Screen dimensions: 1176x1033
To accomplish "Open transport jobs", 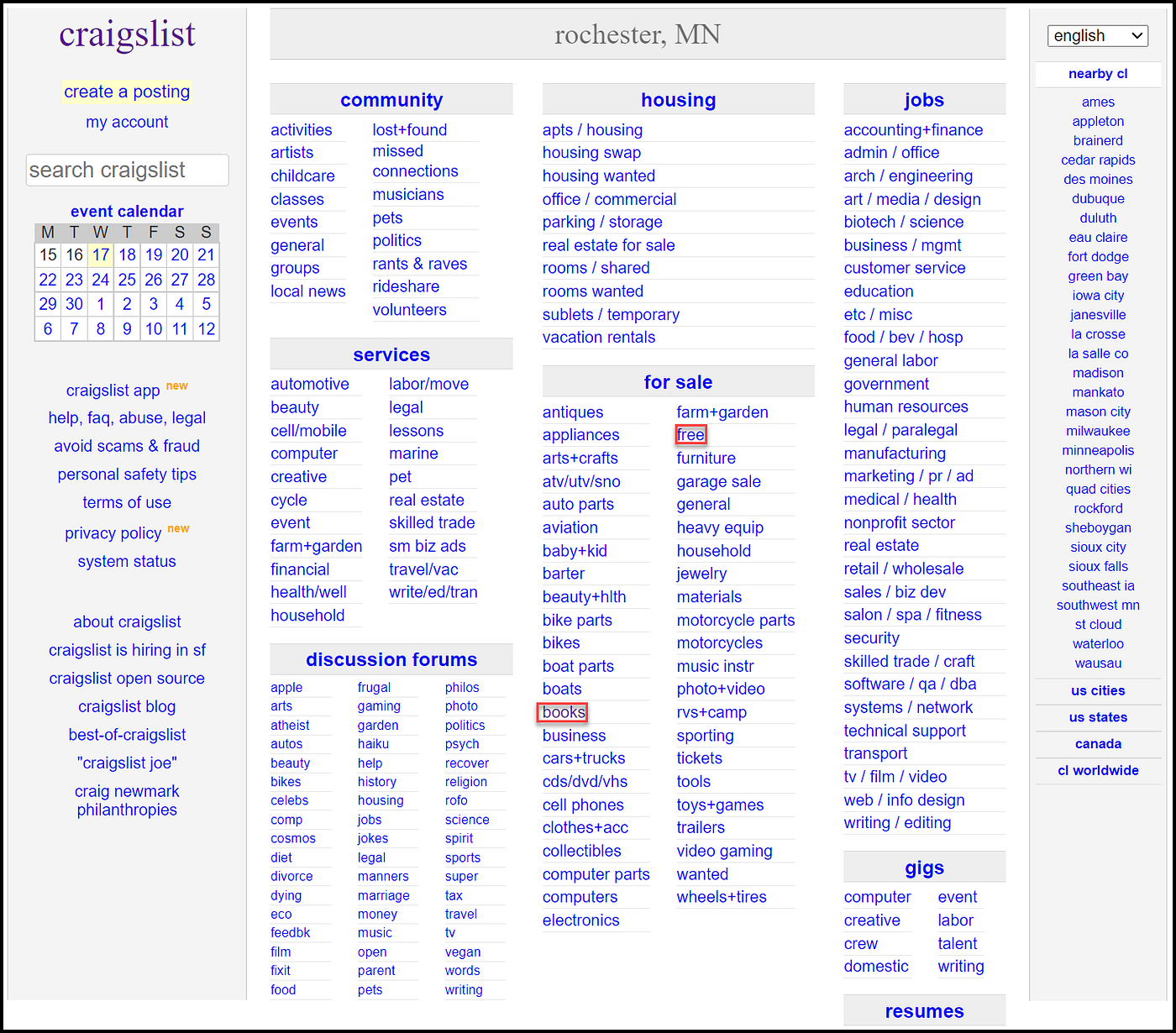I will pyautogui.click(x=875, y=753).
